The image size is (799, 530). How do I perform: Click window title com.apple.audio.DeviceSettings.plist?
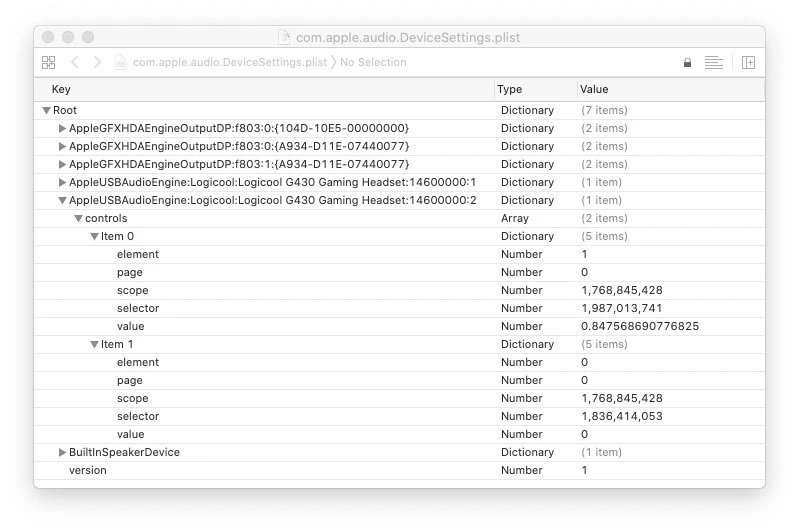[408, 37]
